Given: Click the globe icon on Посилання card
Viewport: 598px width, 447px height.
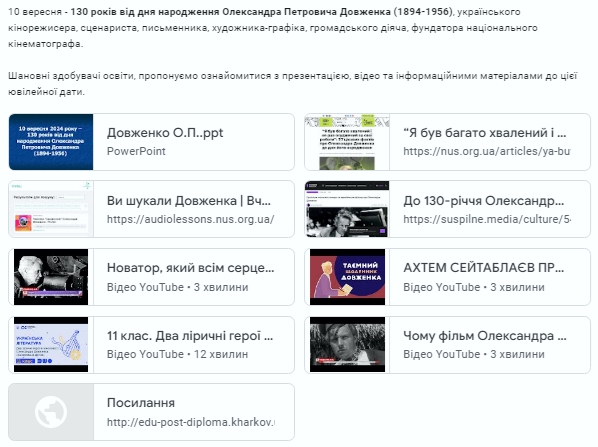Looking at the screenshot, I should click(51, 412).
